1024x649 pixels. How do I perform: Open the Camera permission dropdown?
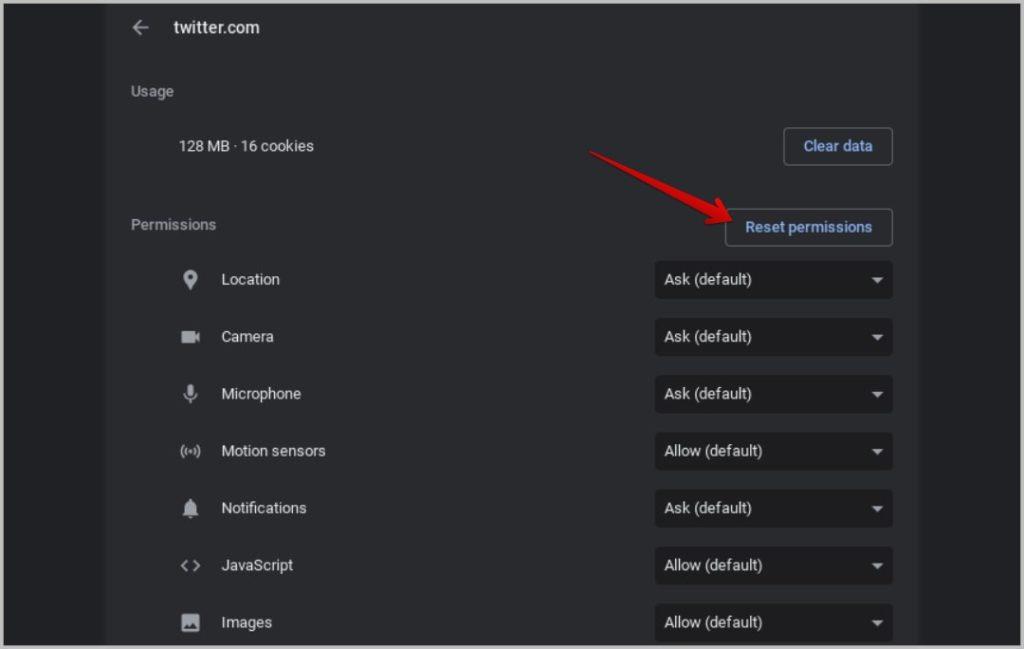773,337
